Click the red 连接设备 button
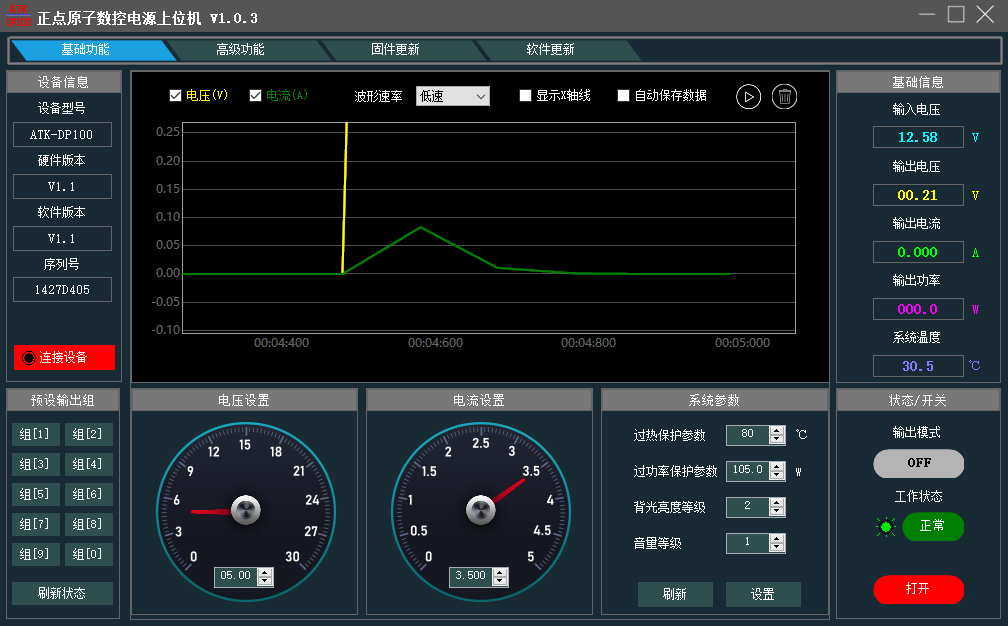The width and height of the screenshot is (1008, 626). click(64, 357)
